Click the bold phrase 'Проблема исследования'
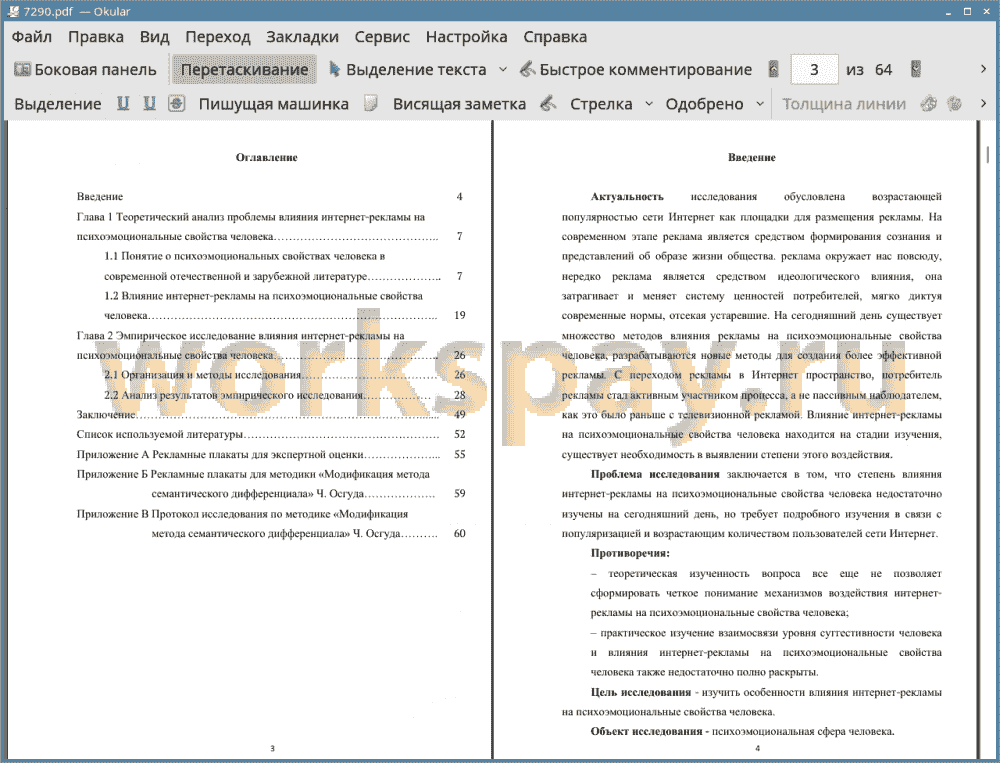The image size is (1000, 763). pyautogui.click(x=655, y=474)
